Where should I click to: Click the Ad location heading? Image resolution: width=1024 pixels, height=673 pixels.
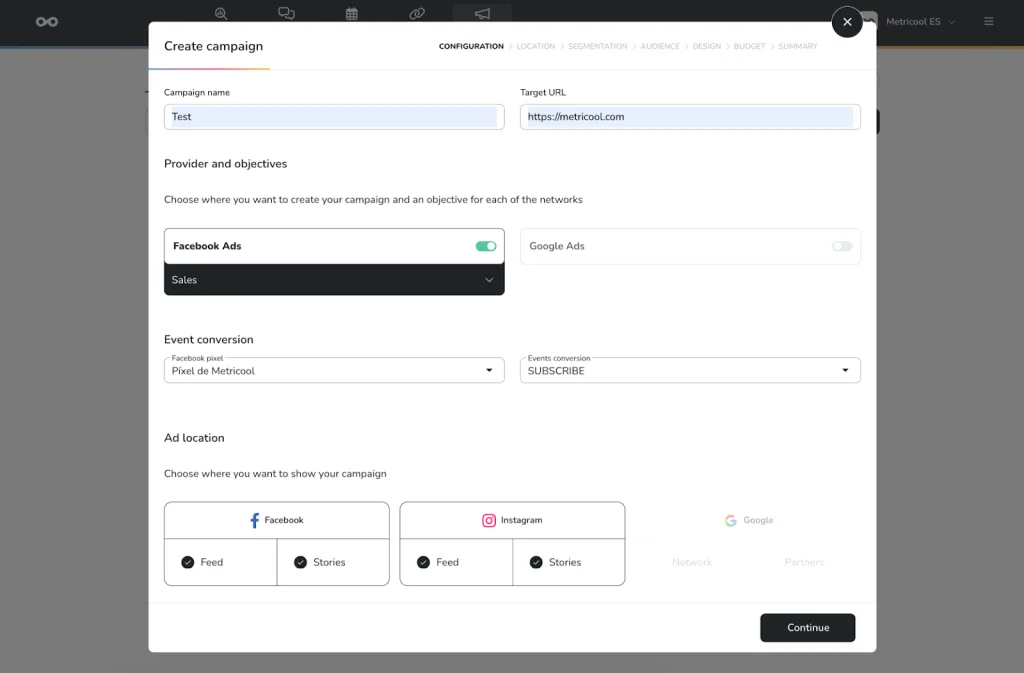(194, 438)
